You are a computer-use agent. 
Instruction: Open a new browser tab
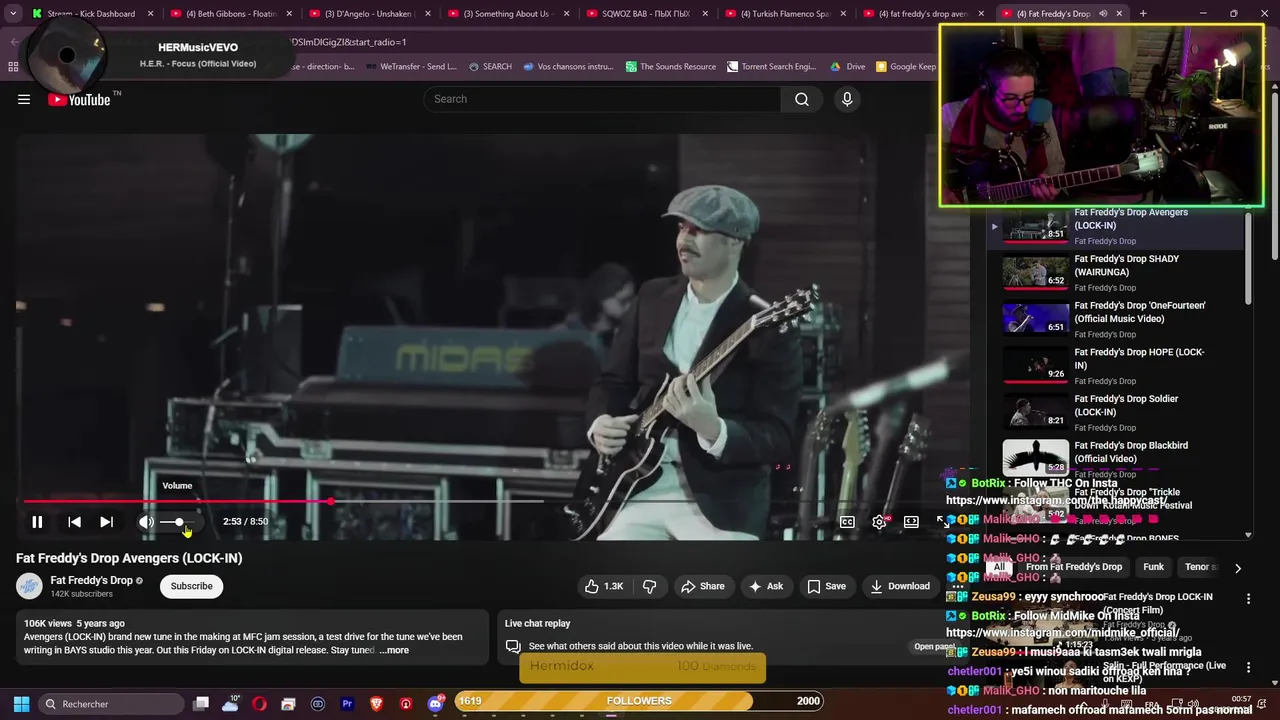pos(1143,14)
